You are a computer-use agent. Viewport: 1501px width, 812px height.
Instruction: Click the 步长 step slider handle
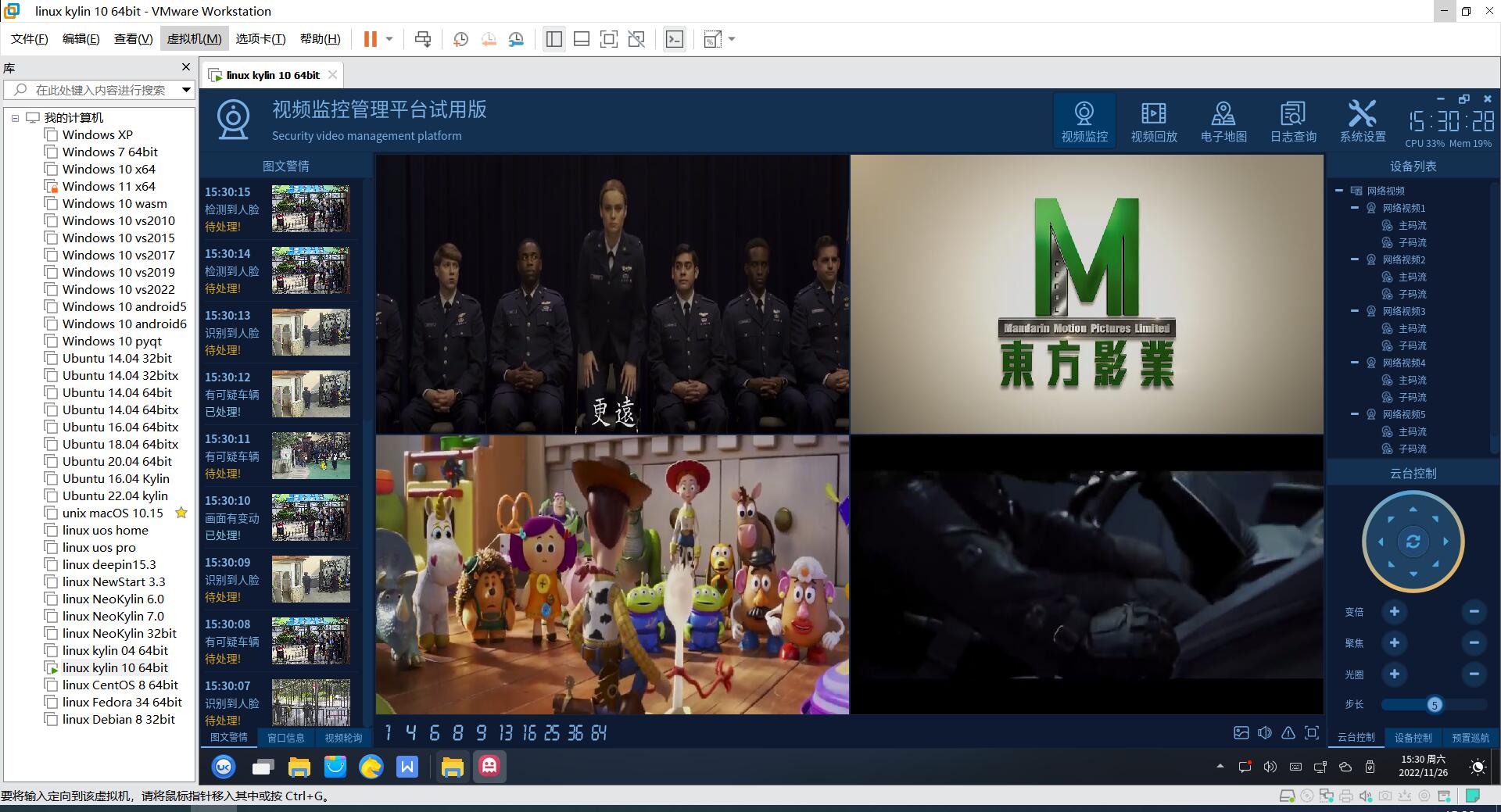[x=1434, y=705]
